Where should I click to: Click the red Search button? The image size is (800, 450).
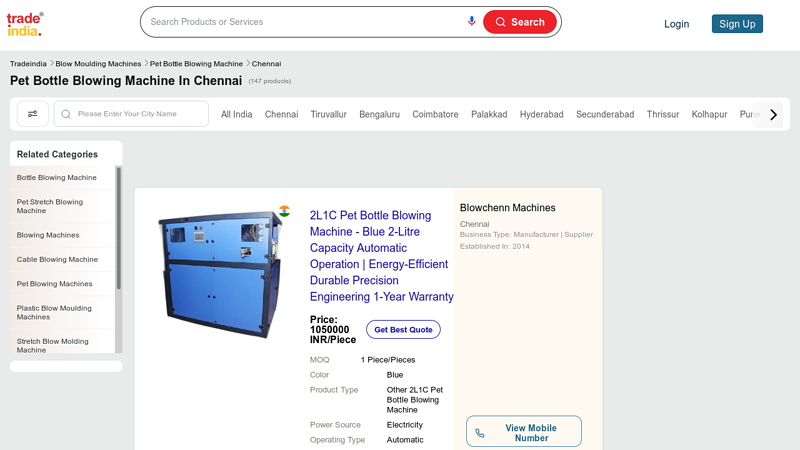coord(519,22)
